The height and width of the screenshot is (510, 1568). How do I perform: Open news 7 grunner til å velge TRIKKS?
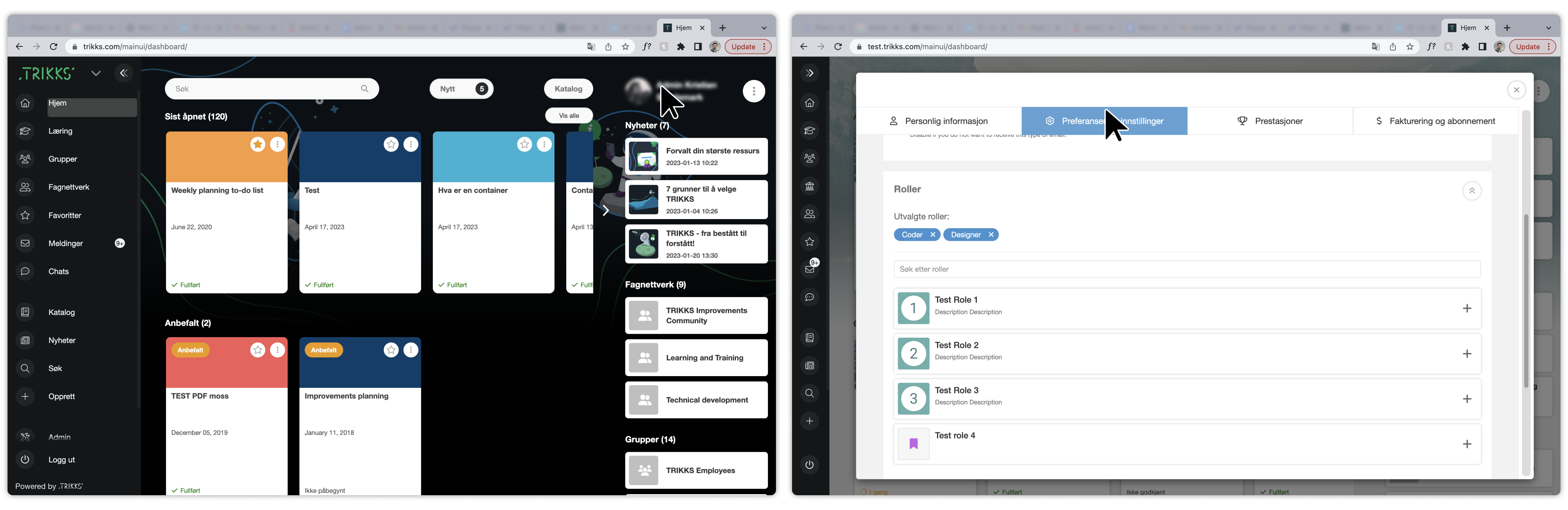coord(696,200)
